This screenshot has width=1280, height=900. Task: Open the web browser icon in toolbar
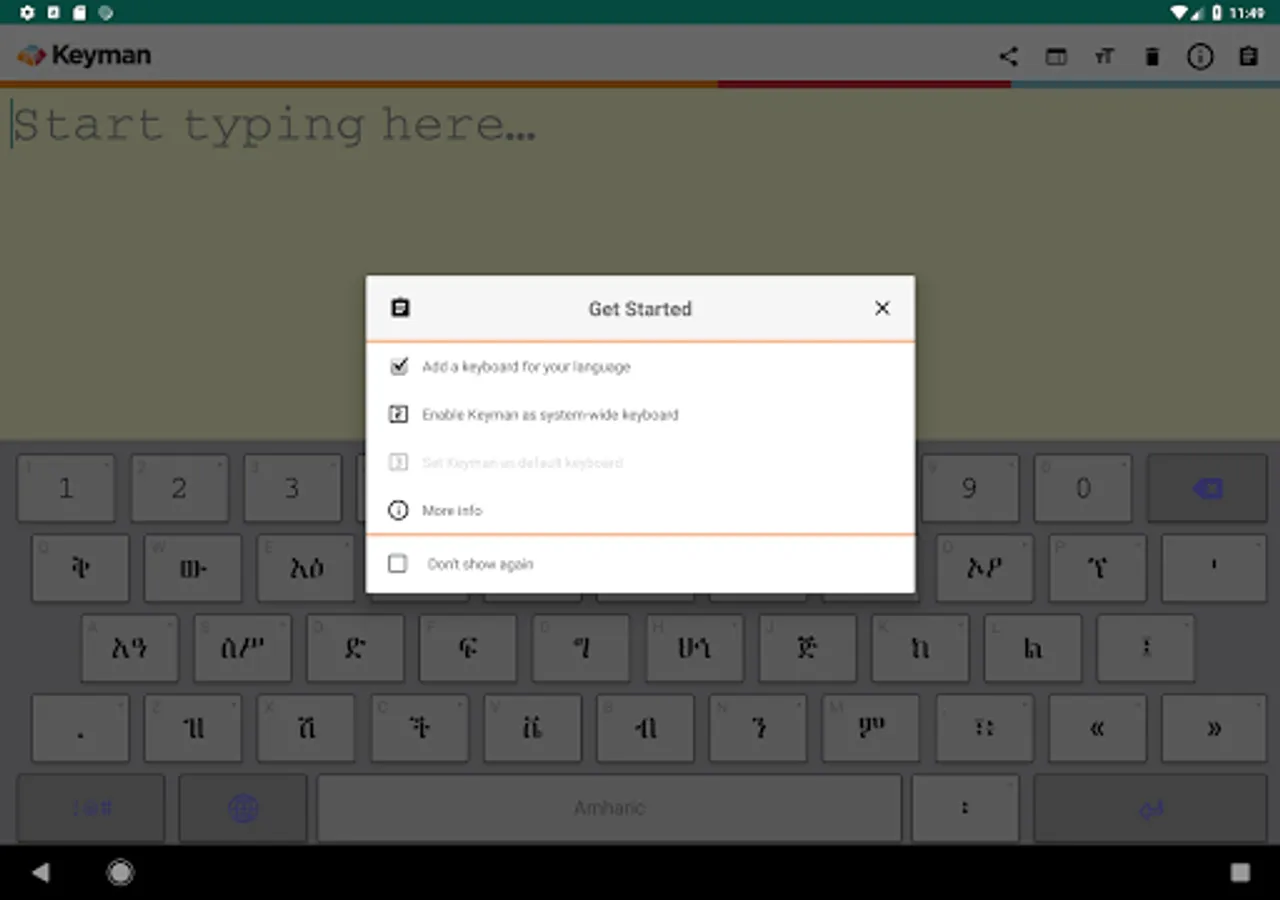pos(1056,57)
